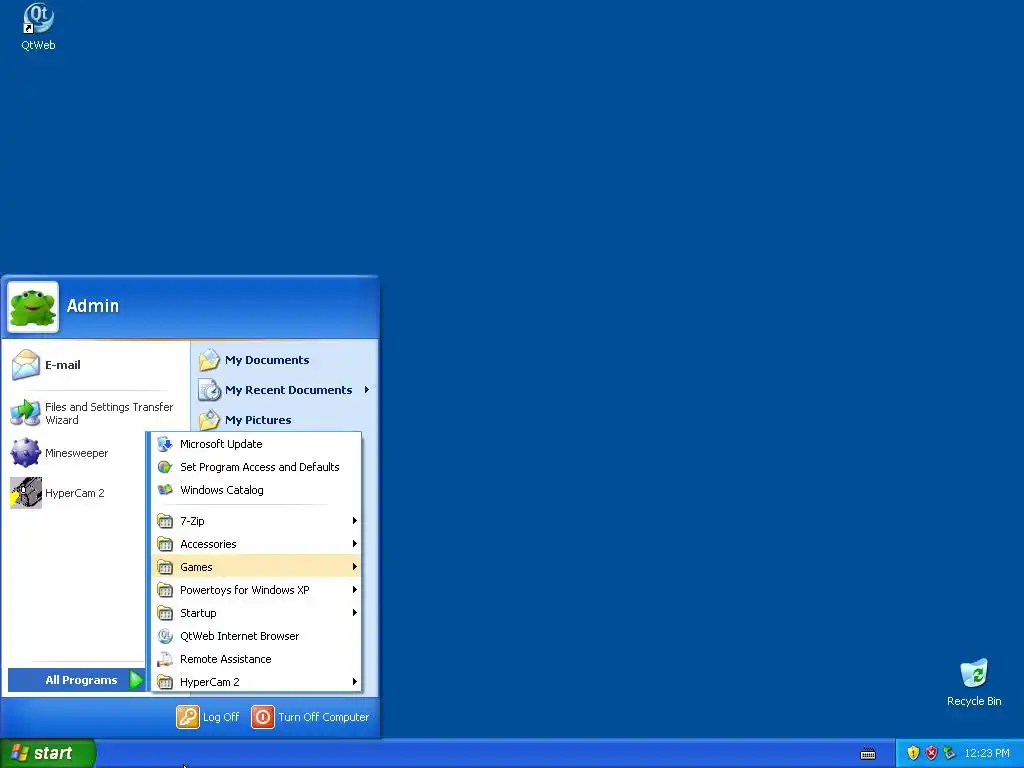
Task: Click the Accessories label
Action: [208, 544]
